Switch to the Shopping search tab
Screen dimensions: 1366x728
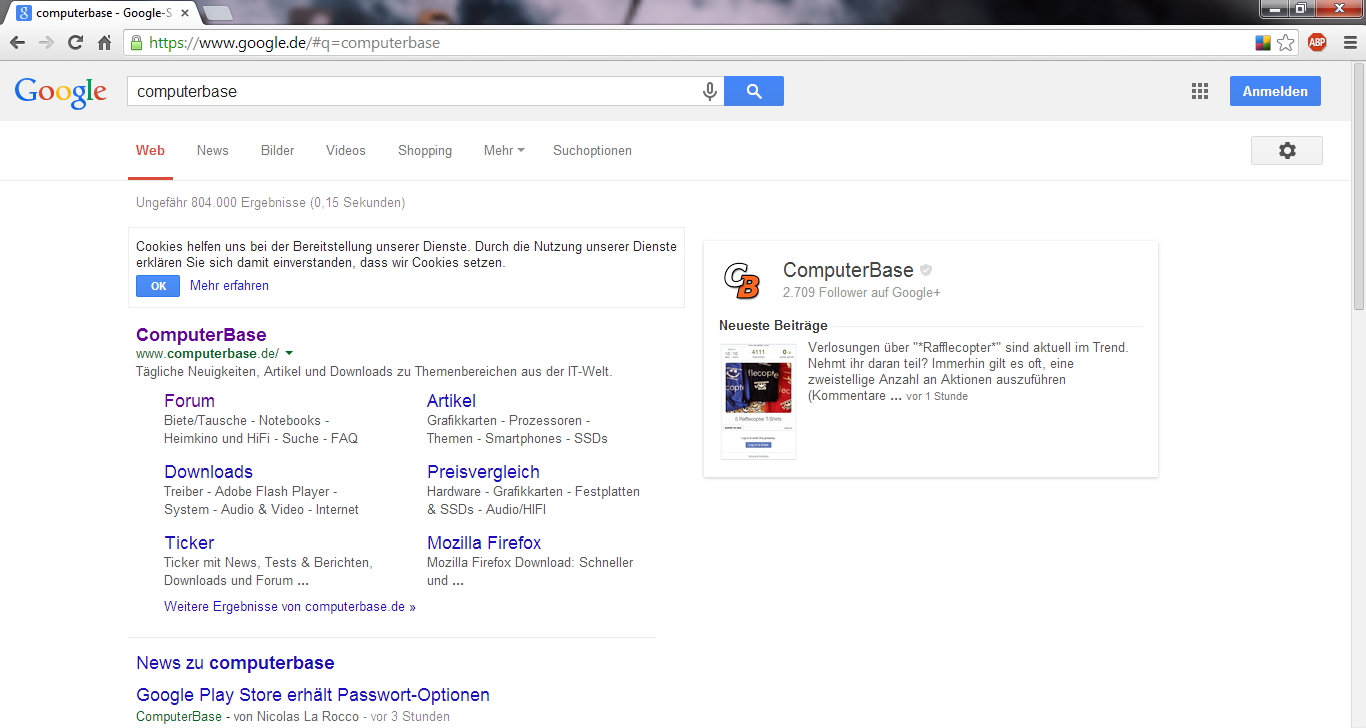pos(425,151)
